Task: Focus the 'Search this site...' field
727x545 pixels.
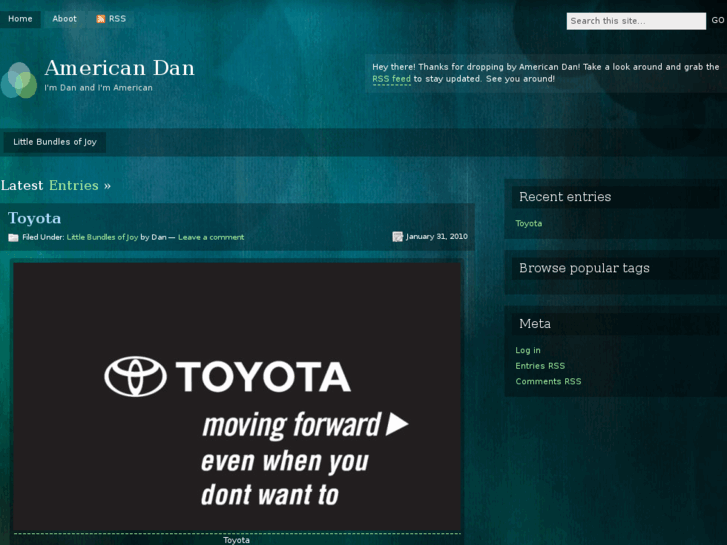Action: coord(636,21)
